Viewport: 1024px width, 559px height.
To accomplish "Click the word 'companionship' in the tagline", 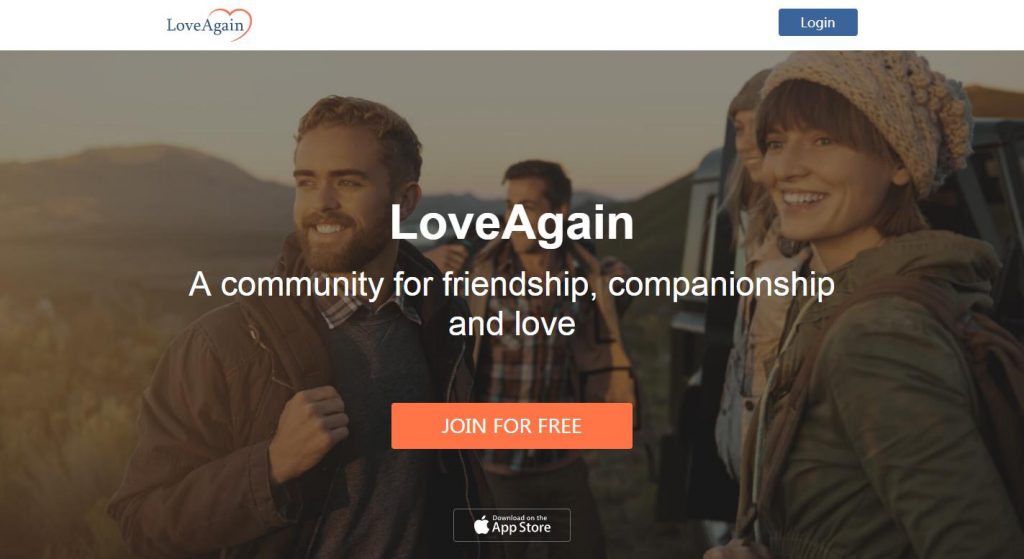I will pos(721,285).
